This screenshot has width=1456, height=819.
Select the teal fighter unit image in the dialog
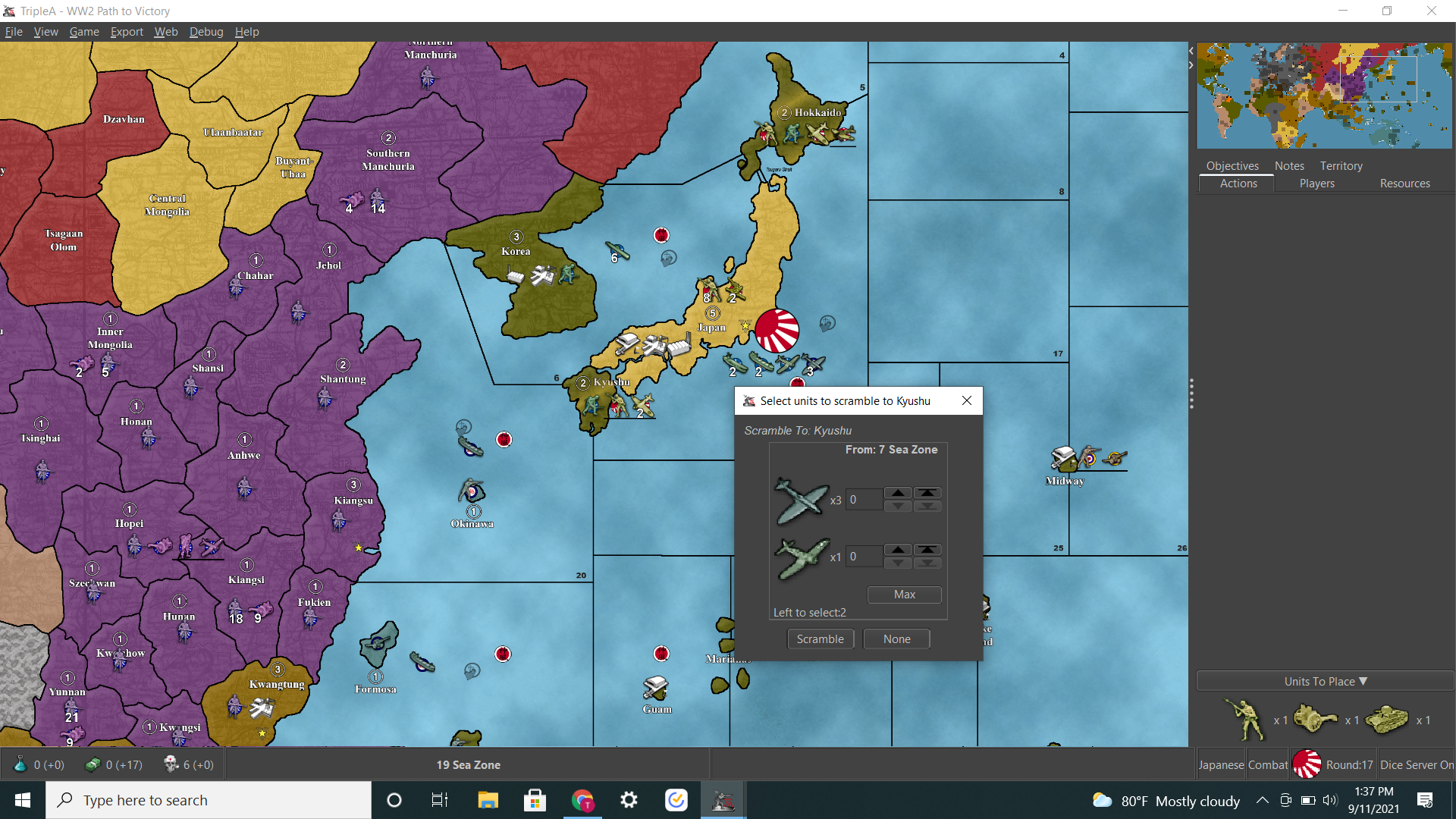tap(801, 500)
